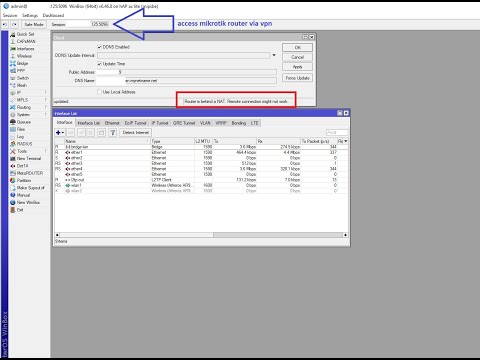The height and width of the screenshot is (360, 480).
Task: Open Partition in the sidebar
Action: pos(24,181)
